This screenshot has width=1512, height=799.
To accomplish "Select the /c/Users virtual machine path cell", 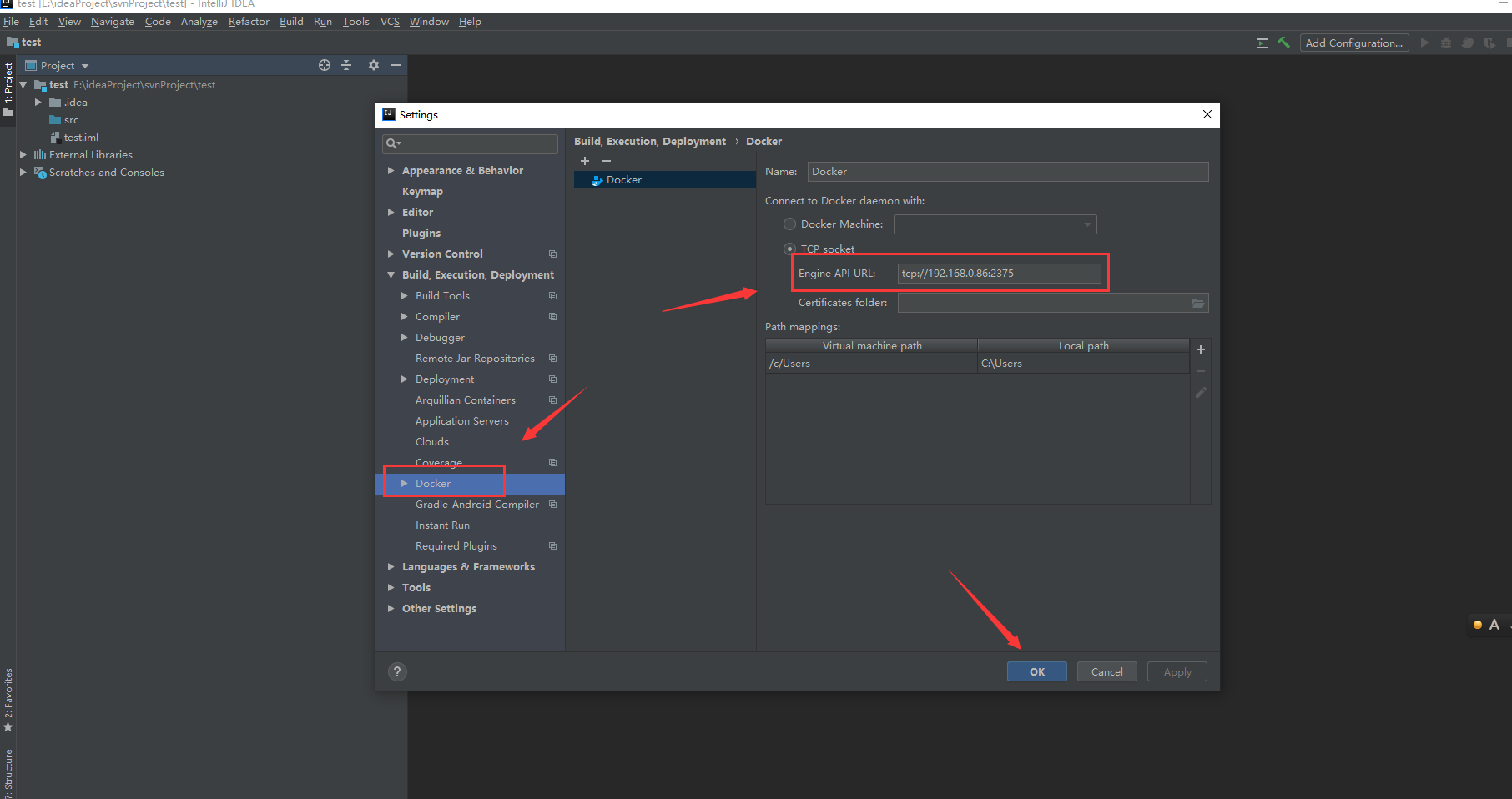I will tap(871, 364).
